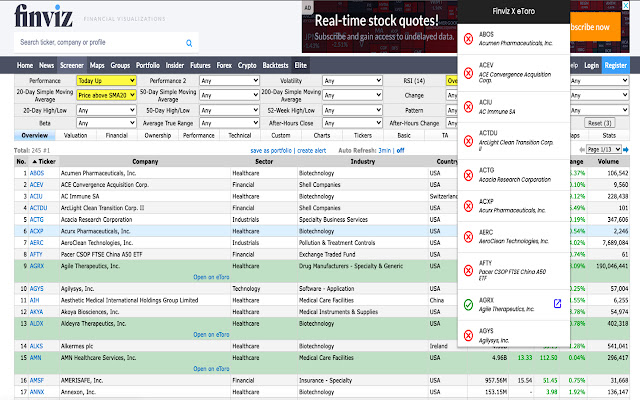
Task: Switch to the Charts tab
Action: tap(322, 136)
